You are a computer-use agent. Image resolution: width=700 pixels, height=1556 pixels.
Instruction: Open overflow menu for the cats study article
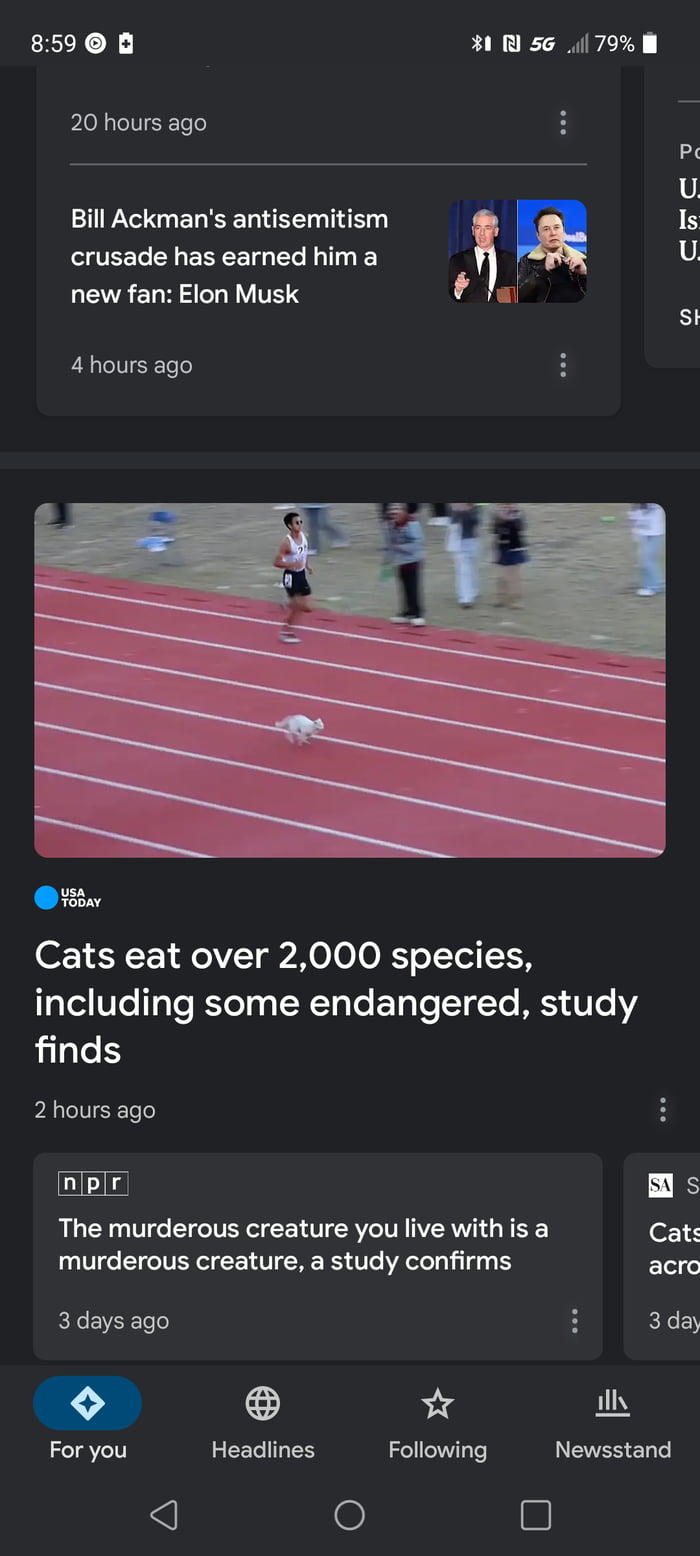tap(663, 1109)
